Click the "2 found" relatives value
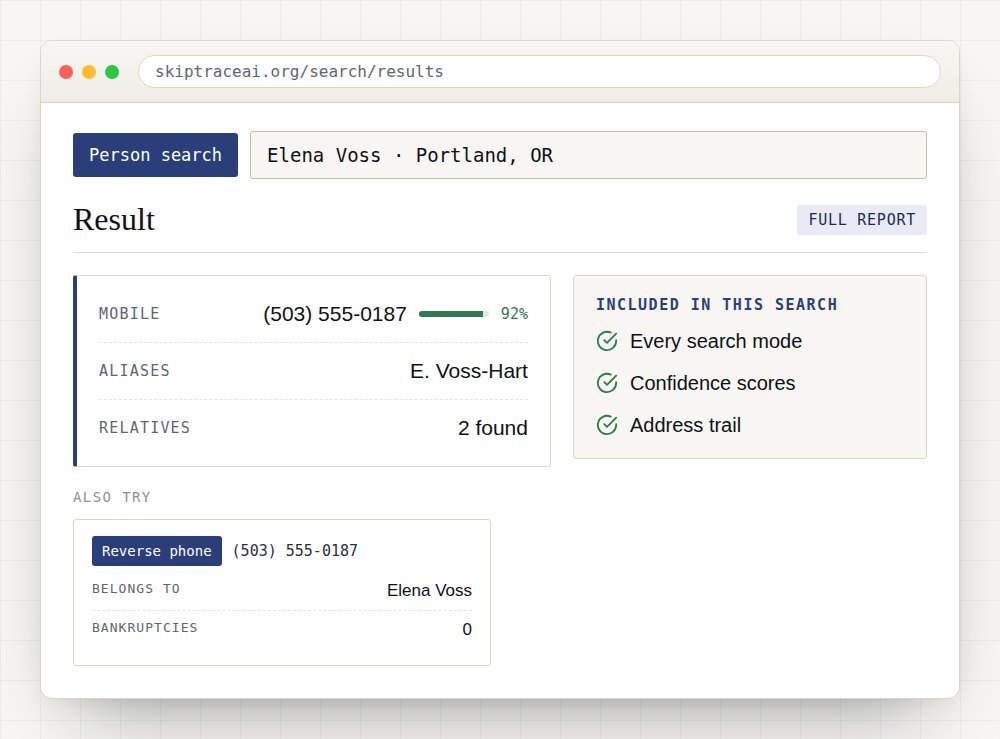1000x739 pixels. click(492, 428)
